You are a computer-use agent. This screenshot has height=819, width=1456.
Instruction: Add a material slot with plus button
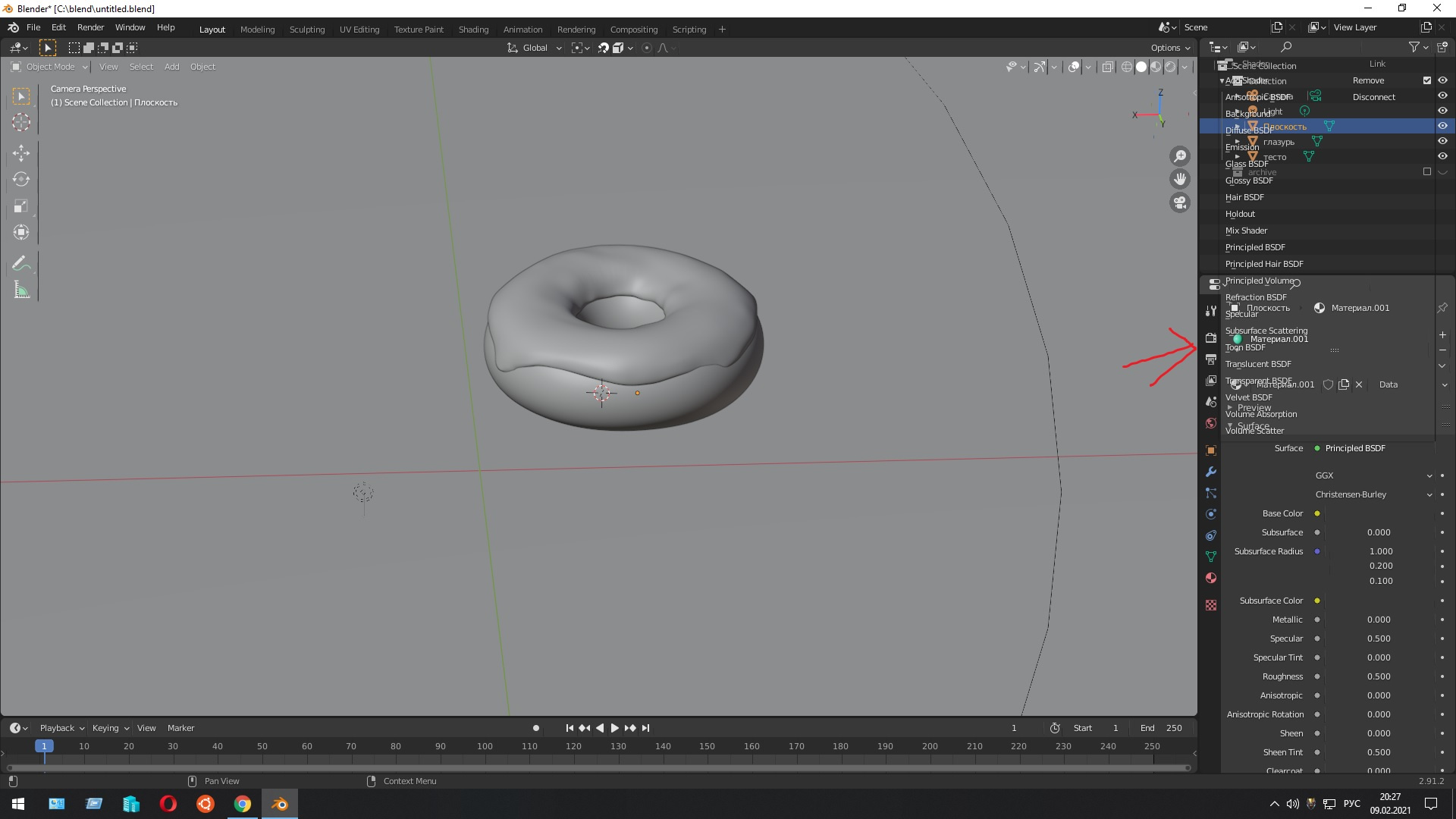[1442, 334]
